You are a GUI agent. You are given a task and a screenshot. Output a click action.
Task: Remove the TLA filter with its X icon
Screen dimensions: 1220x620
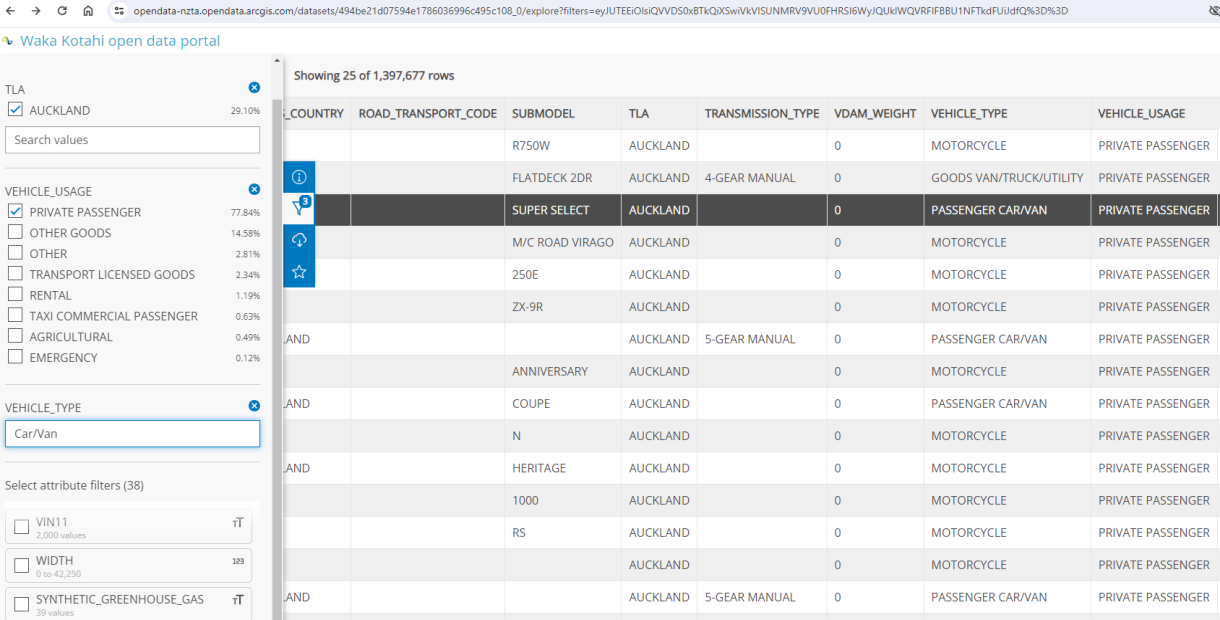coord(254,88)
